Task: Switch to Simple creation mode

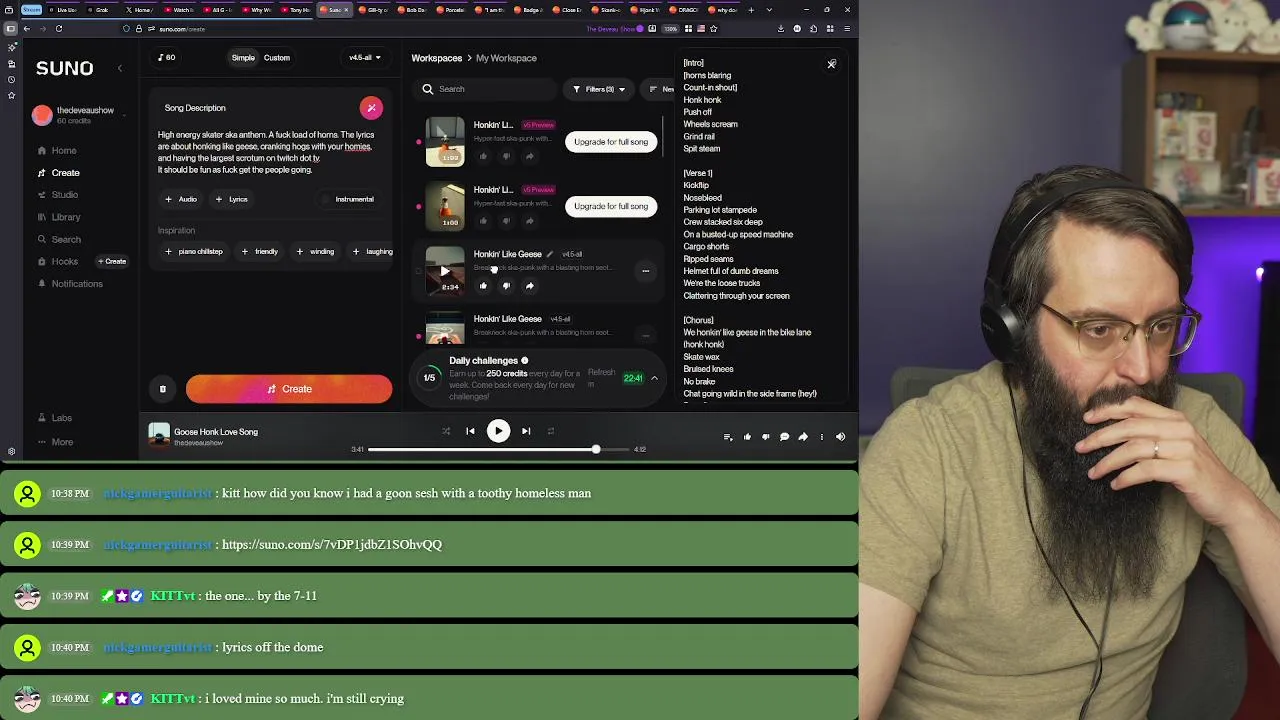Action: (x=243, y=58)
